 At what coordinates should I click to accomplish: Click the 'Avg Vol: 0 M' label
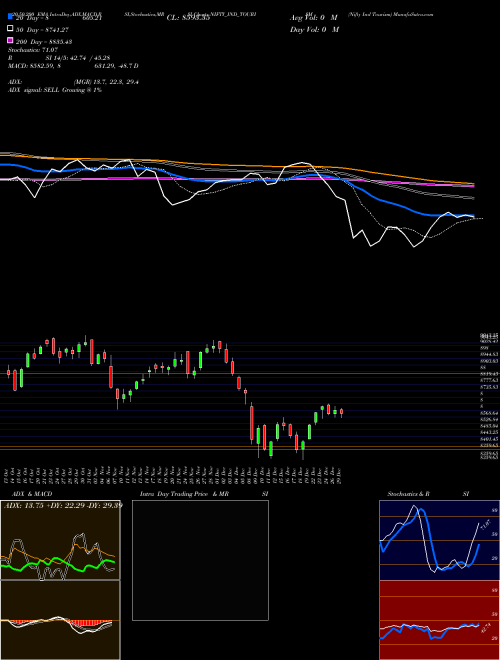coord(314,18)
